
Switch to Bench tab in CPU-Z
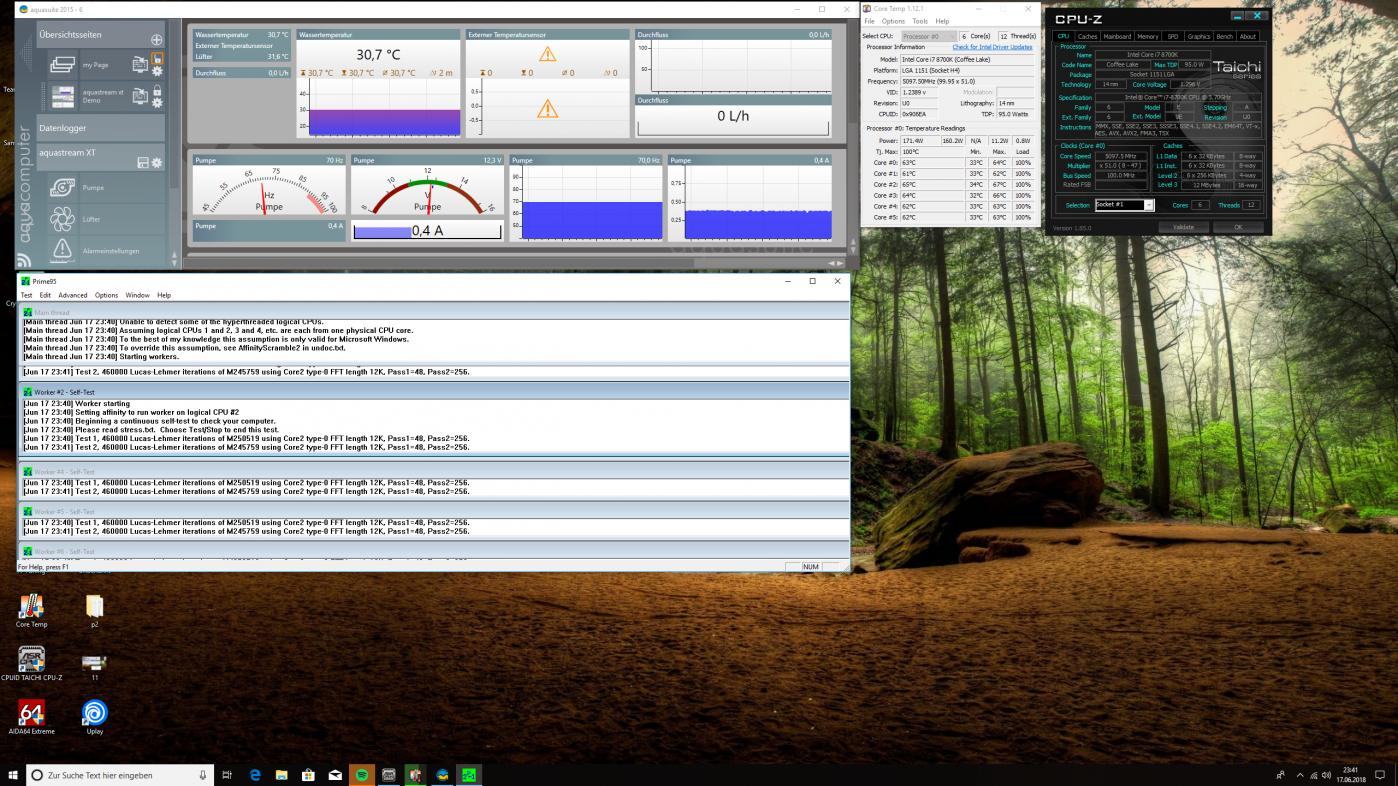tap(1224, 37)
